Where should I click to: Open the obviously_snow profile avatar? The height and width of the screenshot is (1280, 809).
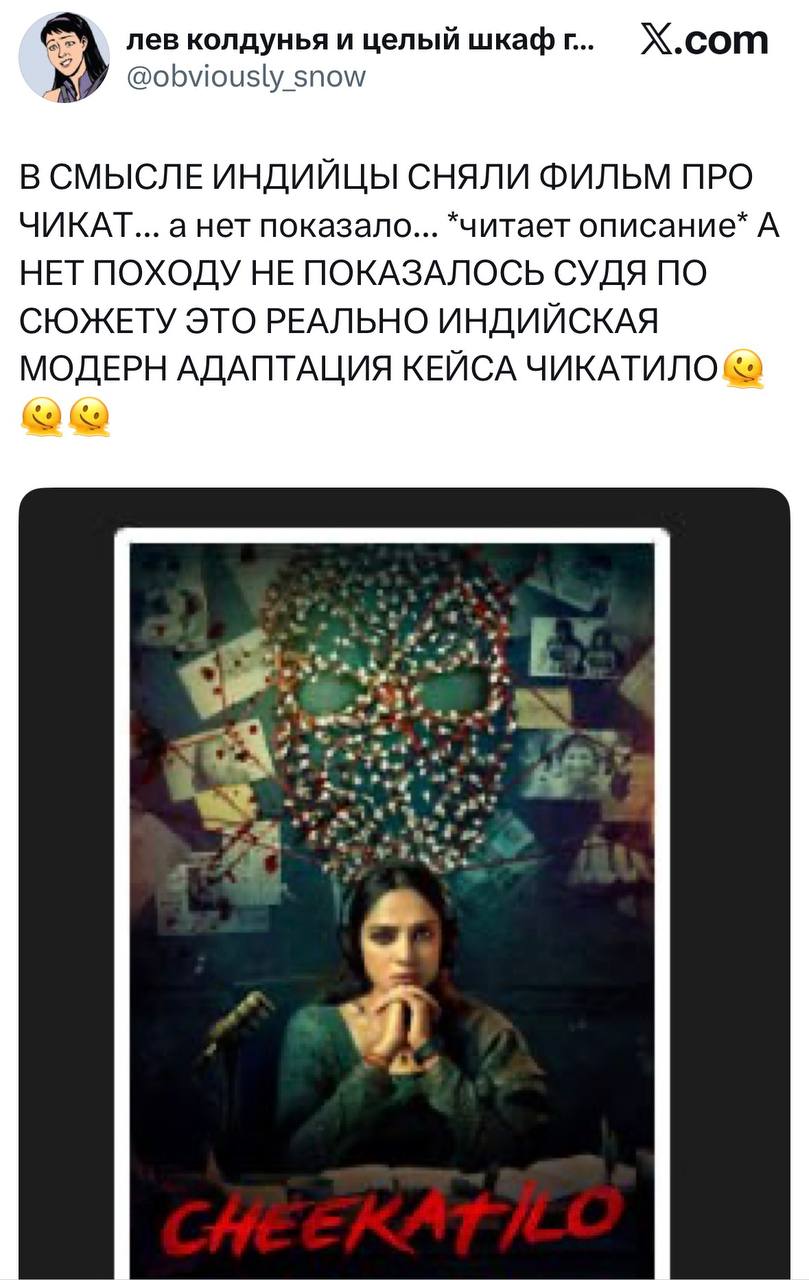click(x=64, y=57)
